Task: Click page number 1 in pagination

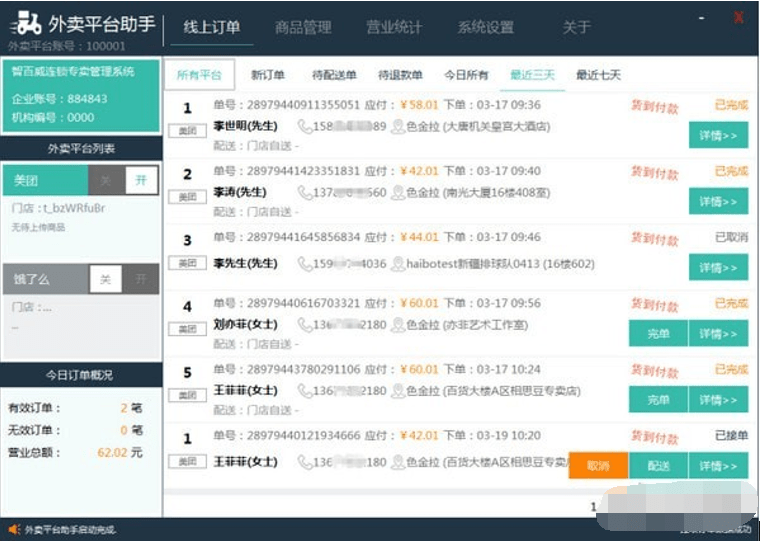Action: [x=593, y=507]
